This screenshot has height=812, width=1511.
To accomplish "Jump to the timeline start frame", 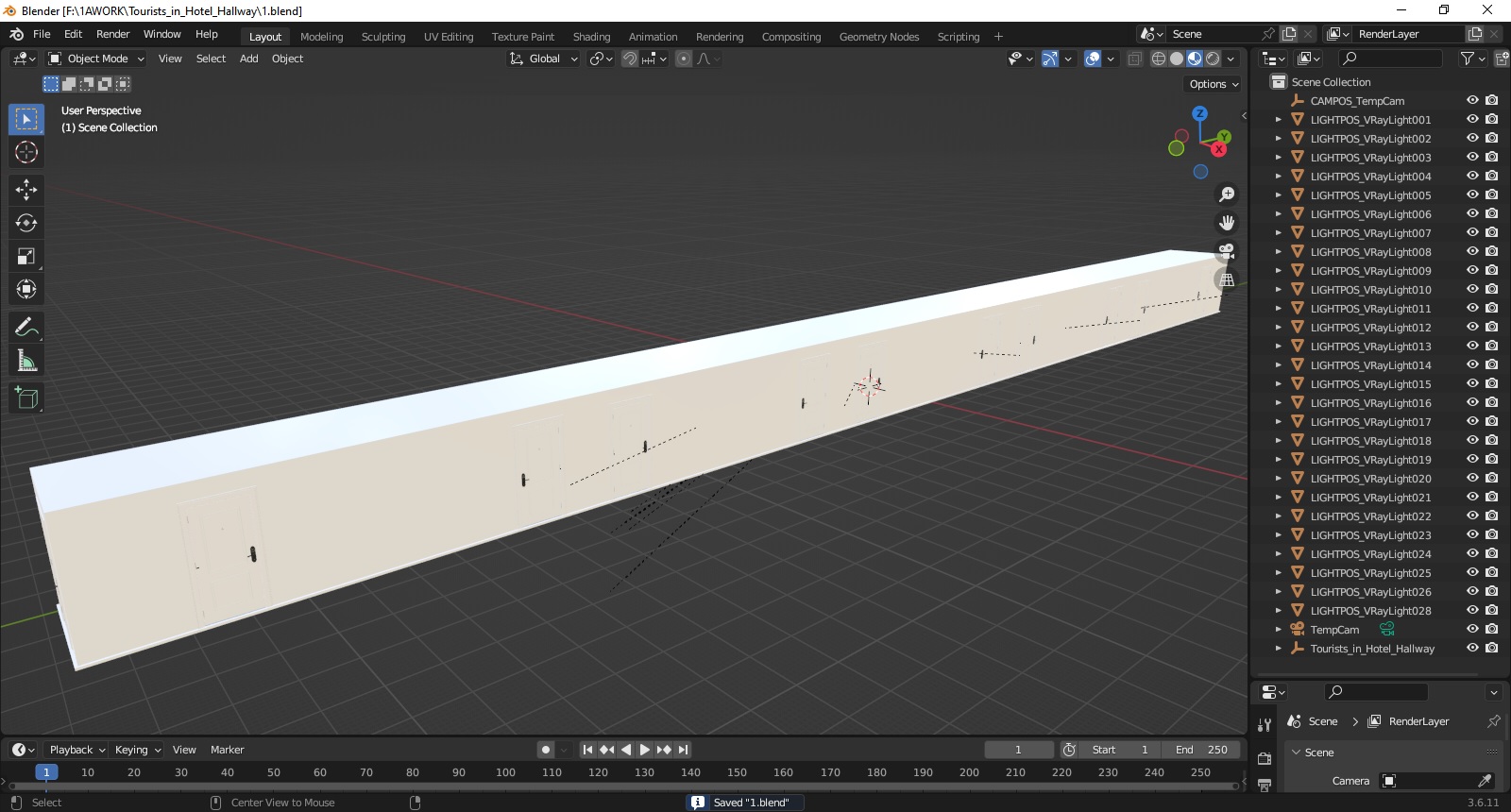I will pos(587,750).
